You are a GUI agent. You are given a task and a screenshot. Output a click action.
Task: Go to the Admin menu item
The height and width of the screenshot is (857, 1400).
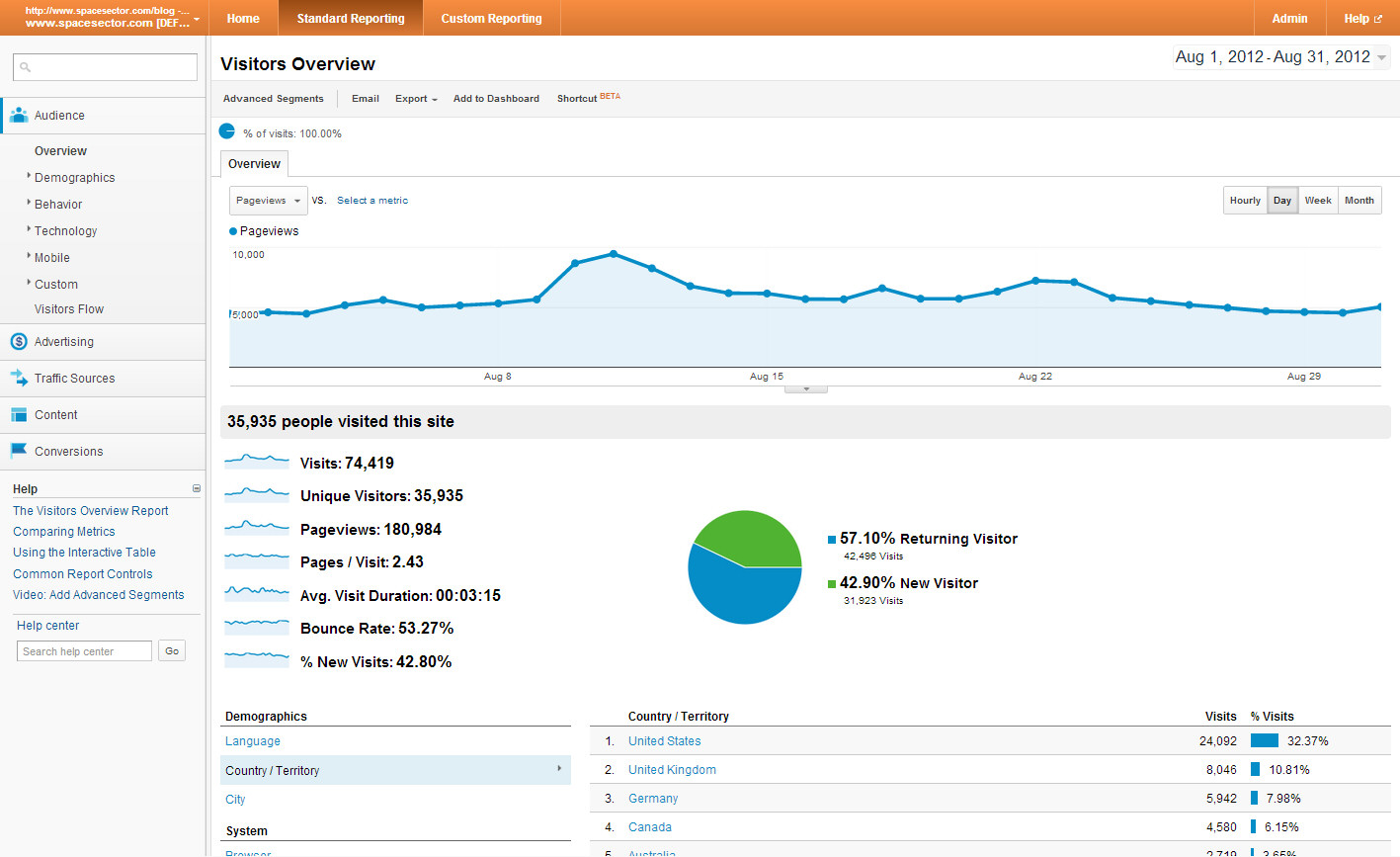tap(1289, 19)
